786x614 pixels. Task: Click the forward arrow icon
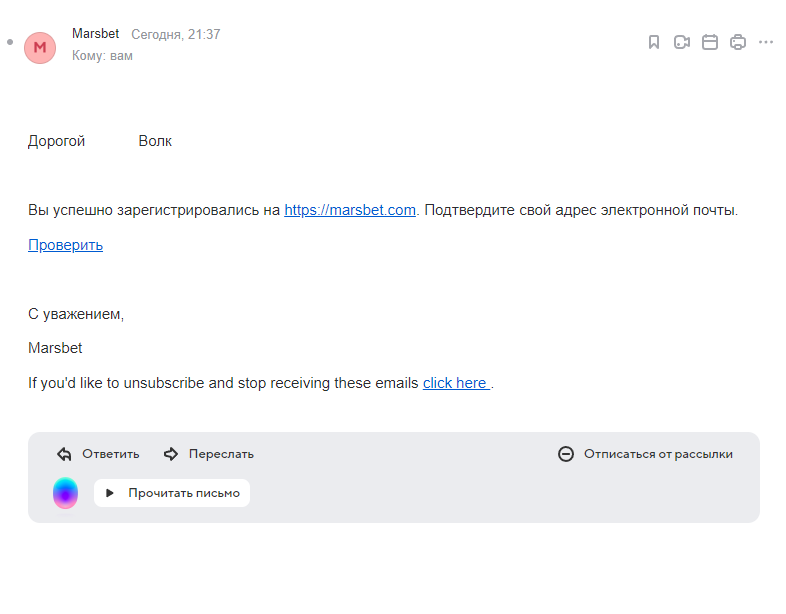(171, 454)
